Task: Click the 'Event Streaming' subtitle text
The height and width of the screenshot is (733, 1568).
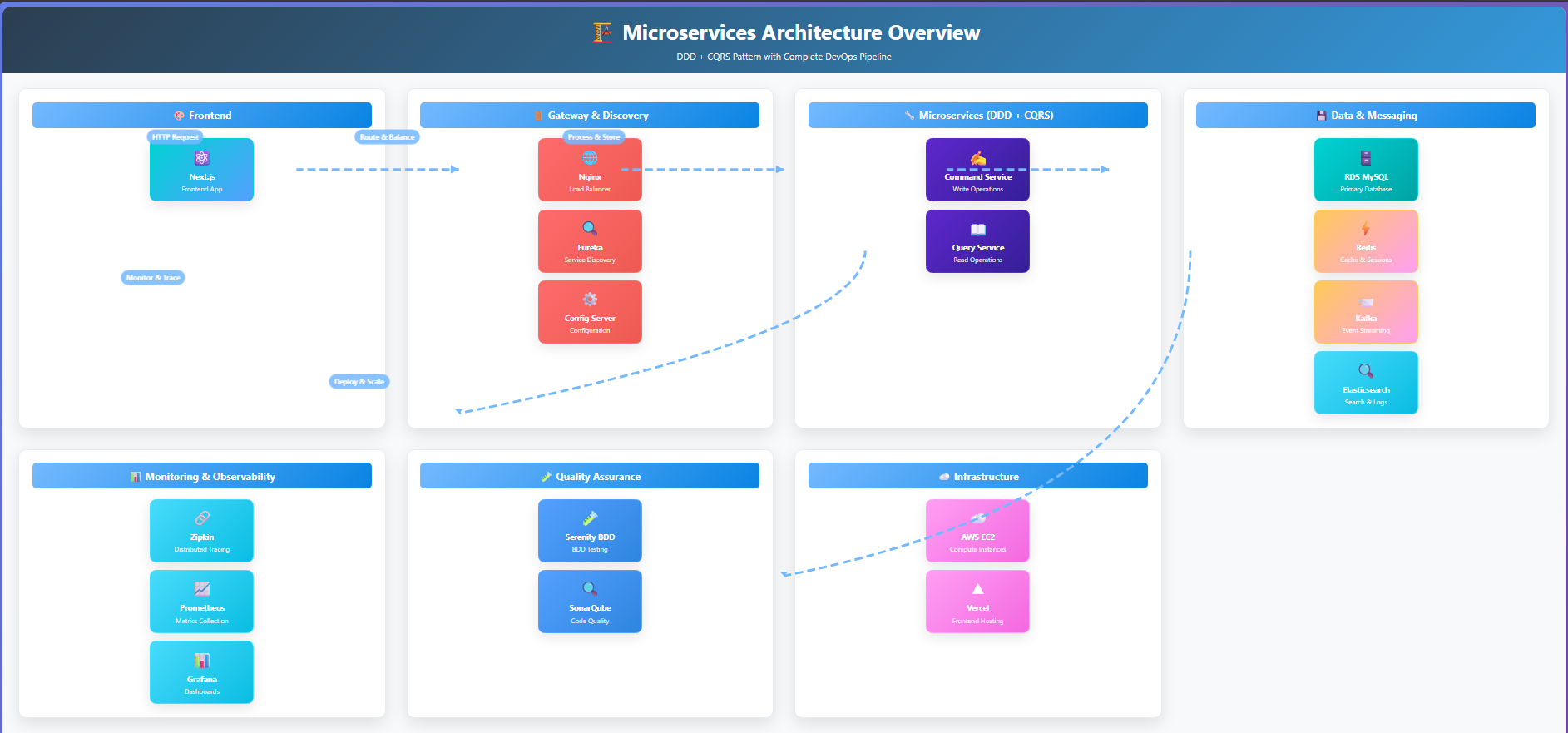Action: [x=1366, y=331]
